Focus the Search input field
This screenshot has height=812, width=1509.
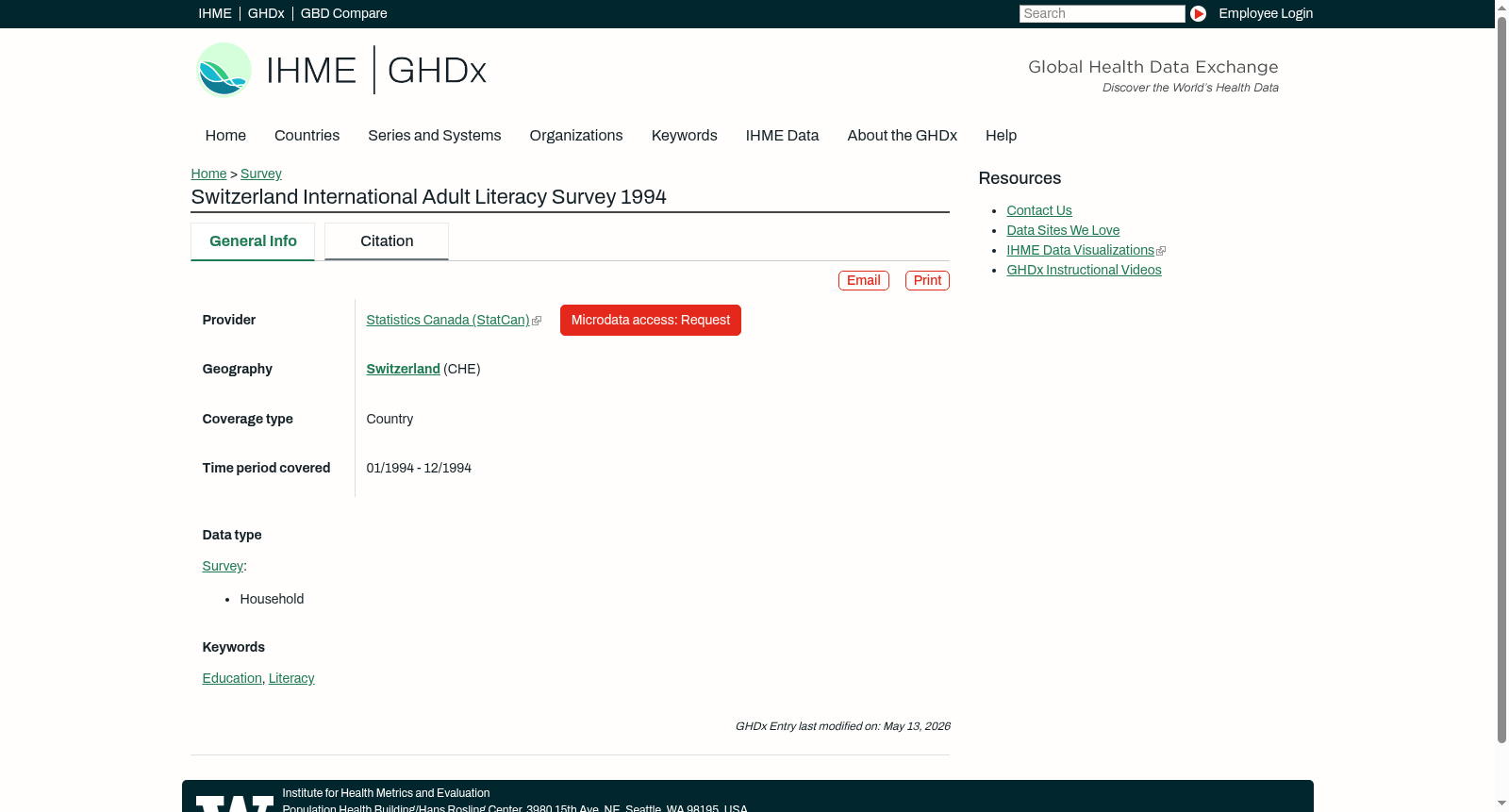point(1102,13)
